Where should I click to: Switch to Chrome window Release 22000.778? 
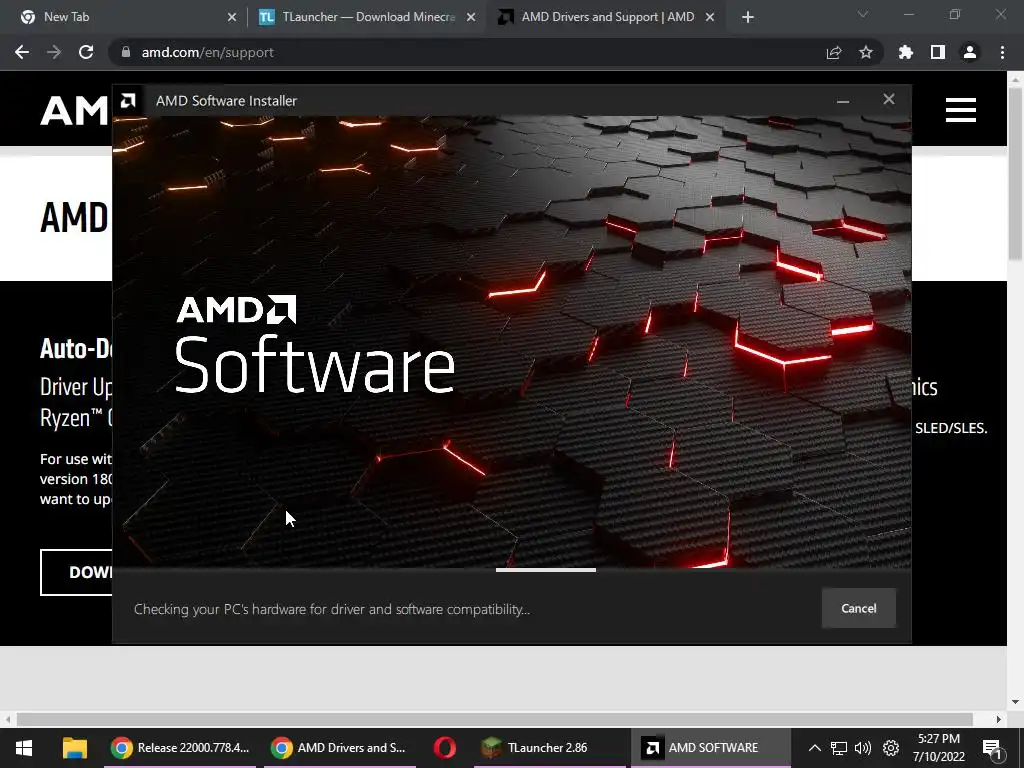180,748
